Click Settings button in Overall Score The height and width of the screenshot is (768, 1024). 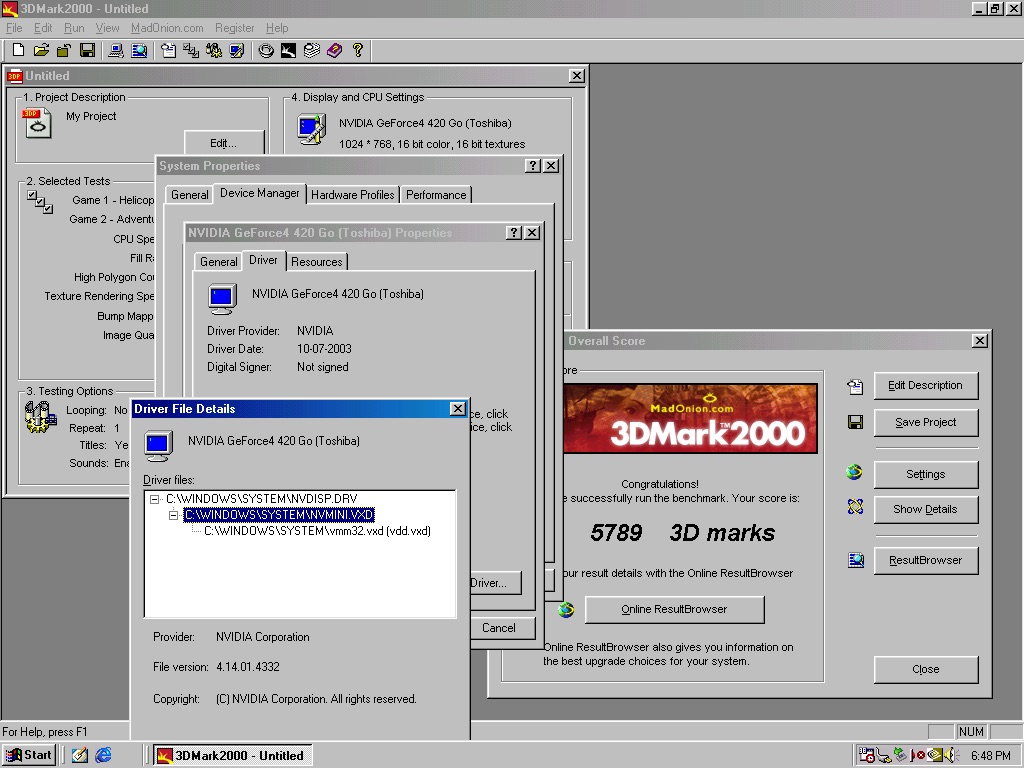point(925,474)
